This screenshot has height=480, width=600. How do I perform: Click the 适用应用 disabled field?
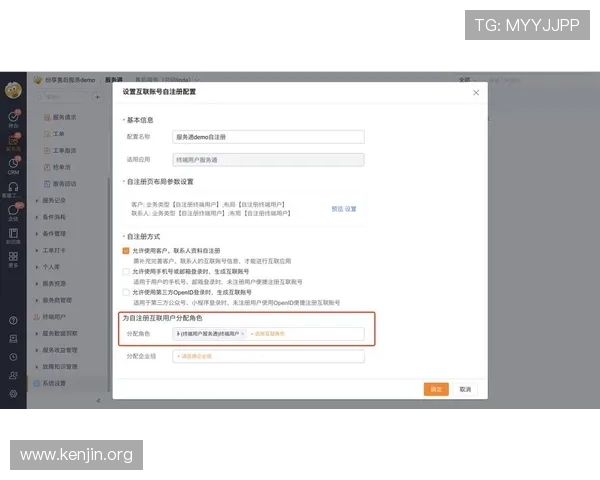point(268,160)
